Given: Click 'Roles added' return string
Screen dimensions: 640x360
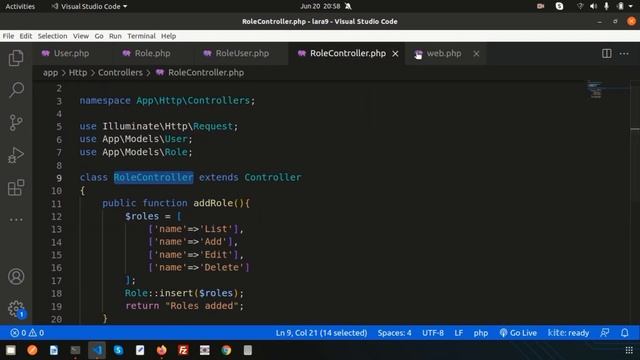Looking at the screenshot, I should pyautogui.click(x=202, y=306).
